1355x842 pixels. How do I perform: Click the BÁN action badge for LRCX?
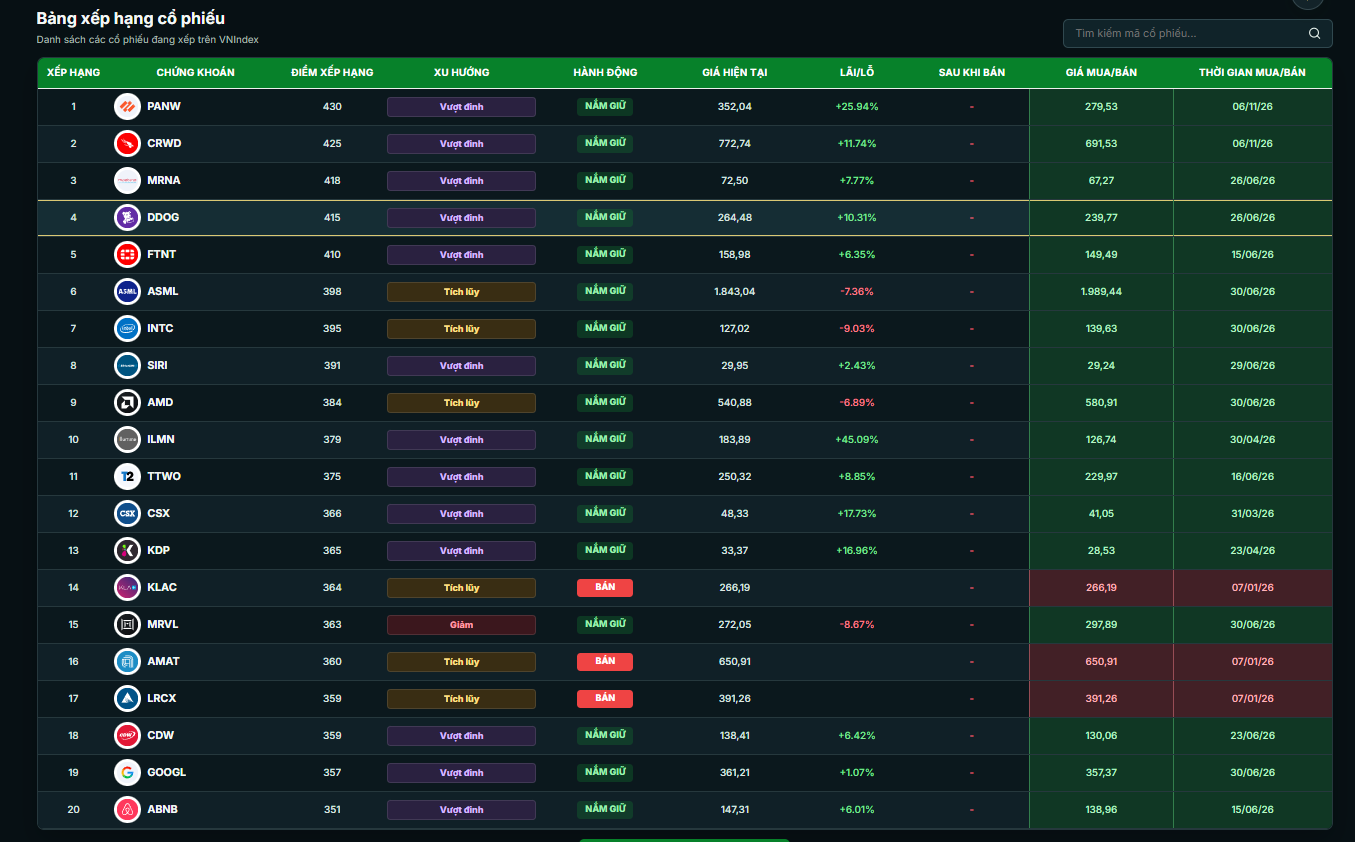[605, 698]
